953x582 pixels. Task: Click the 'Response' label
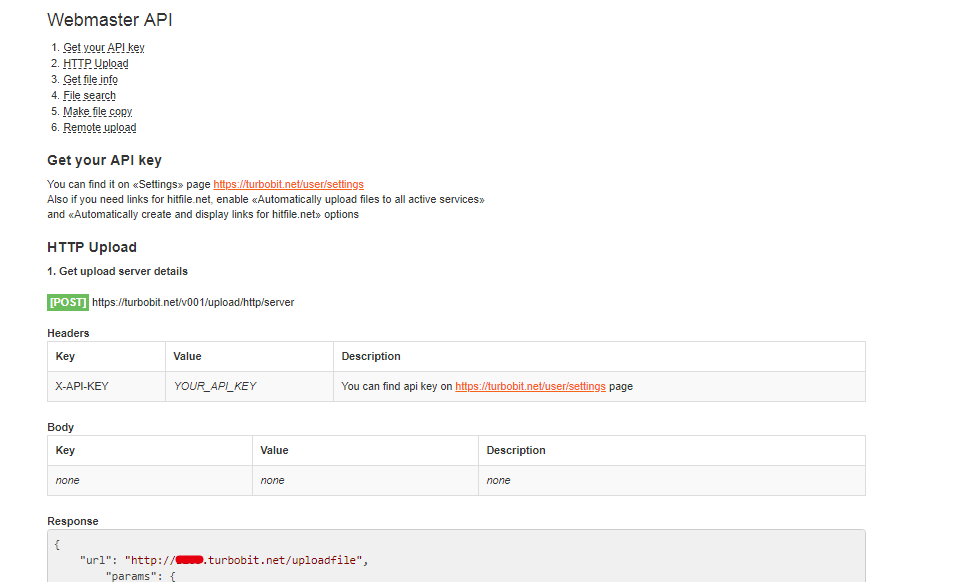click(72, 521)
